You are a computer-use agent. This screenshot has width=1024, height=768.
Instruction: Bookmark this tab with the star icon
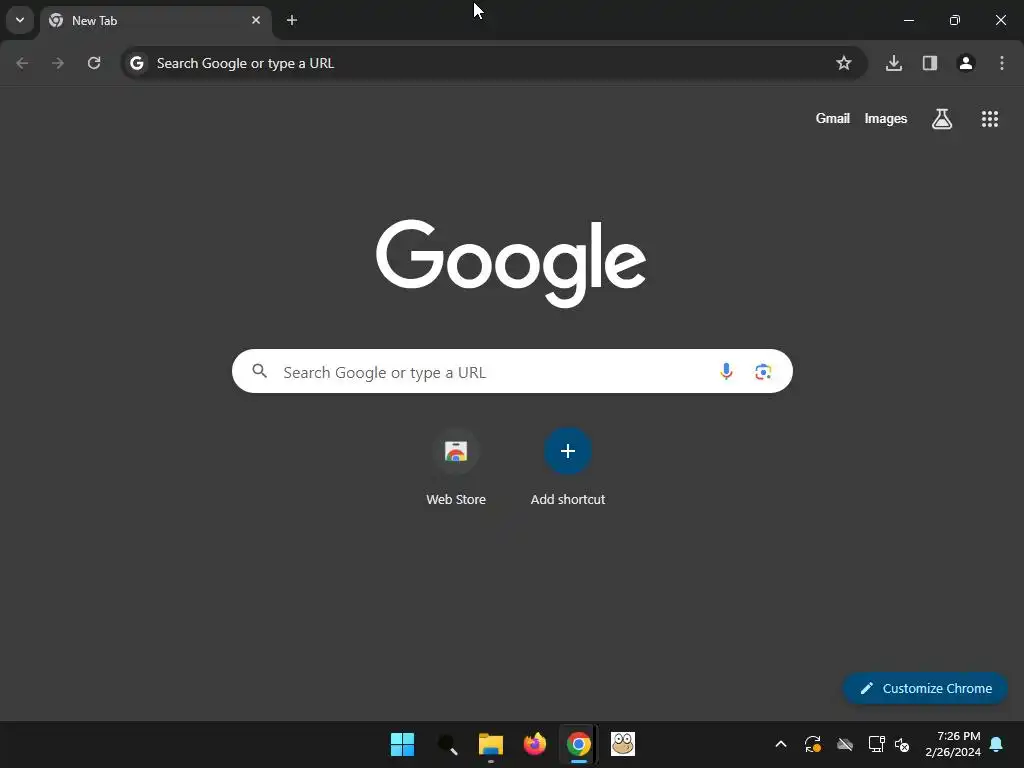pyautogui.click(x=844, y=63)
